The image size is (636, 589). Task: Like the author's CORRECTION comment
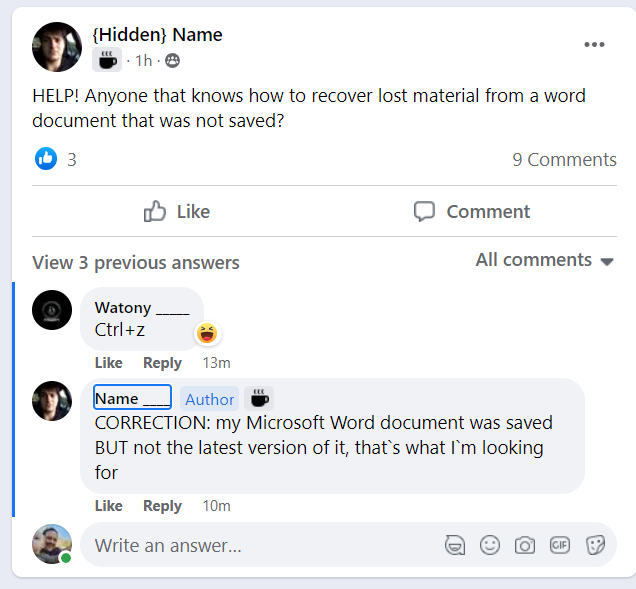[x=108, y=506]
